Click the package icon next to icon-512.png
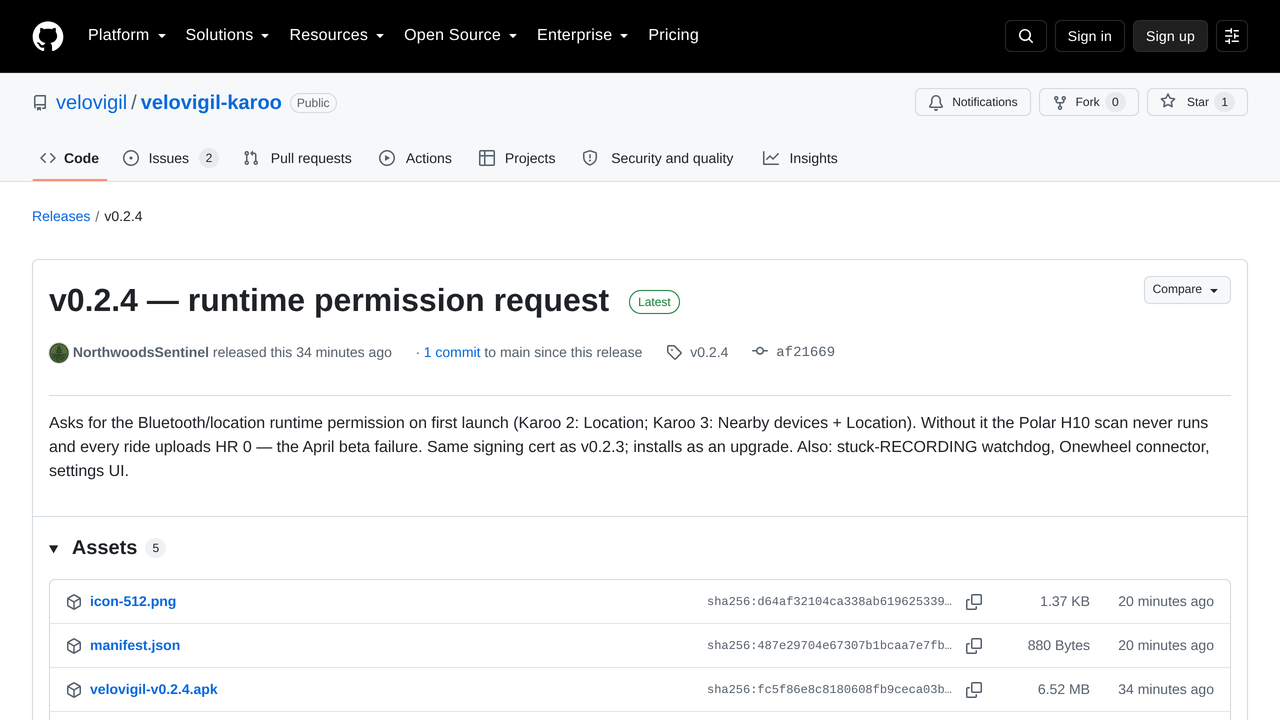Image resolution: width=1280 pixels, height=720 pixels. tap(74, 602)
